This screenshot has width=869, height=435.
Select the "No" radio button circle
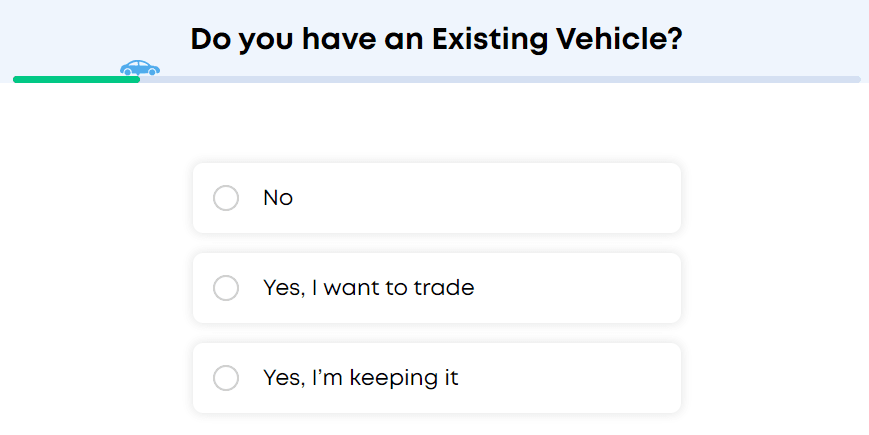[x=226, y=198]
